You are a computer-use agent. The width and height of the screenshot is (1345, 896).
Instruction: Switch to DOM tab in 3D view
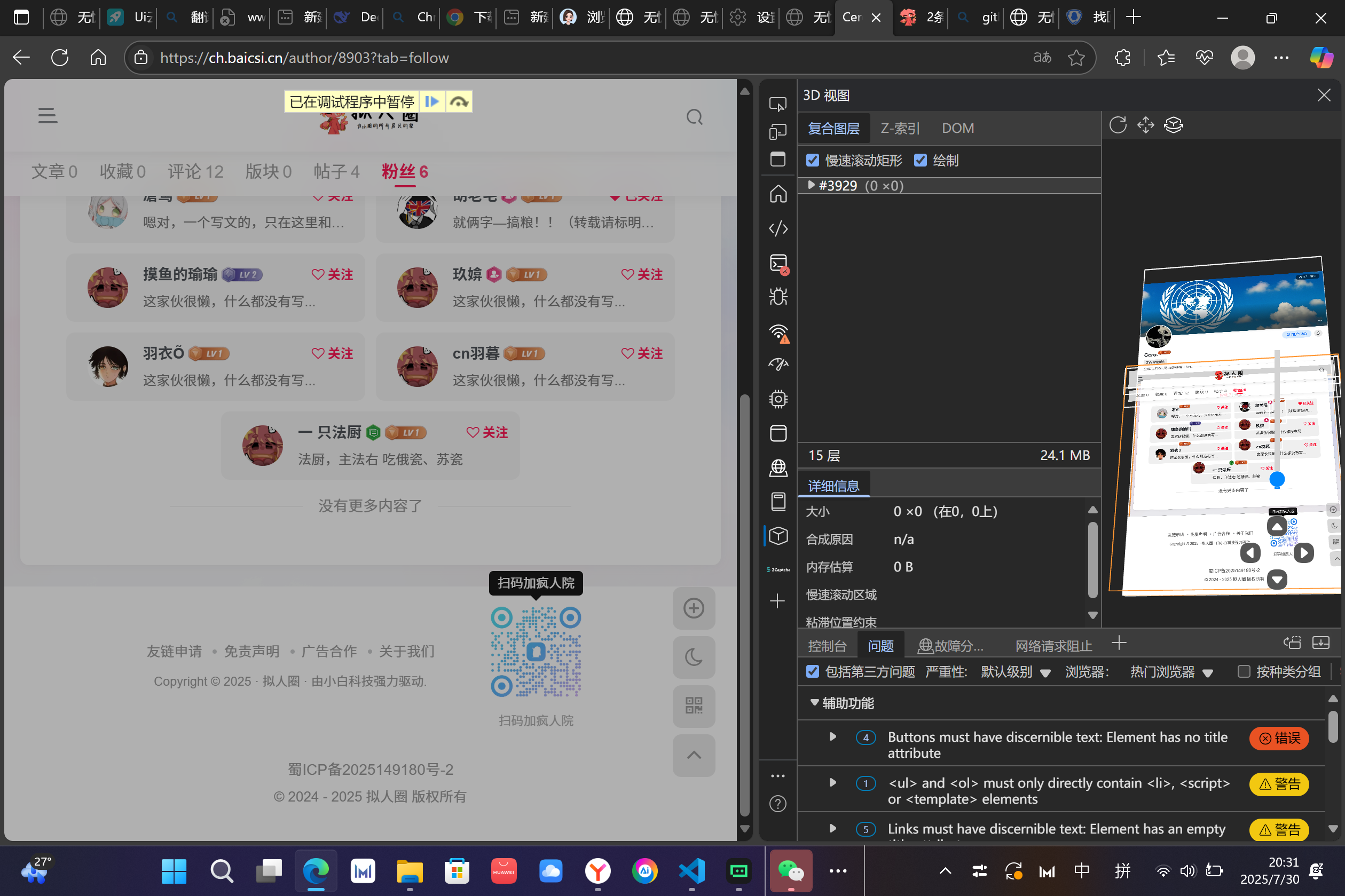tap(958, 128)
